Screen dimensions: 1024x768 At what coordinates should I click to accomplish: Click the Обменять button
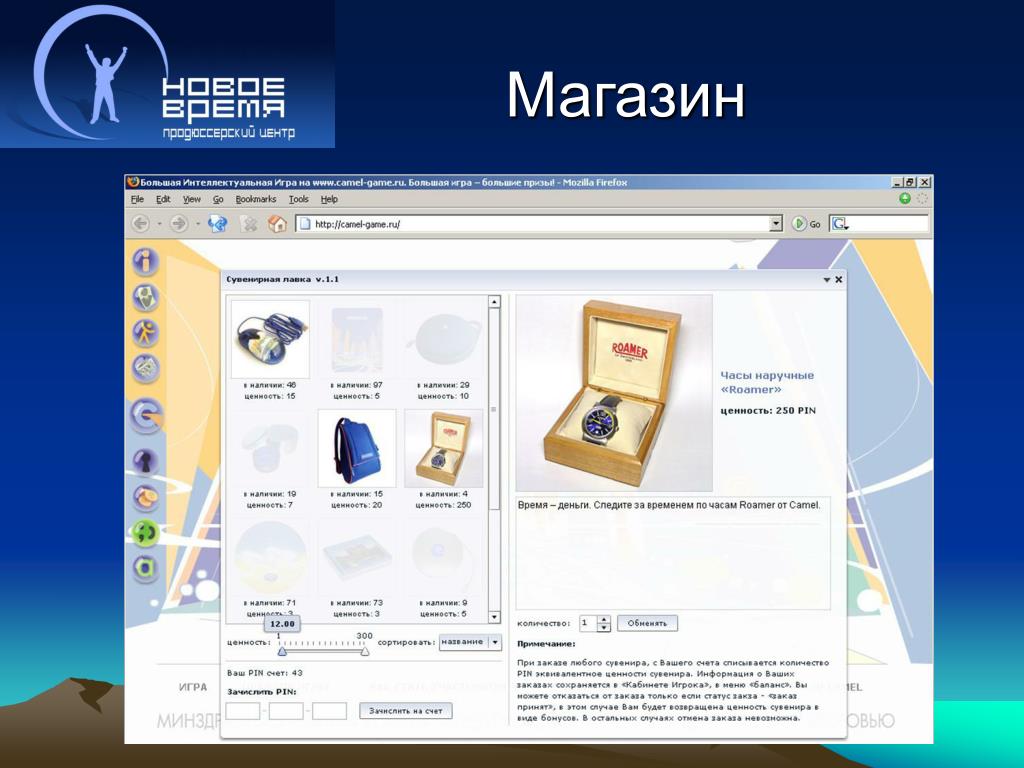pyautogui.click(x=647, y=623)
